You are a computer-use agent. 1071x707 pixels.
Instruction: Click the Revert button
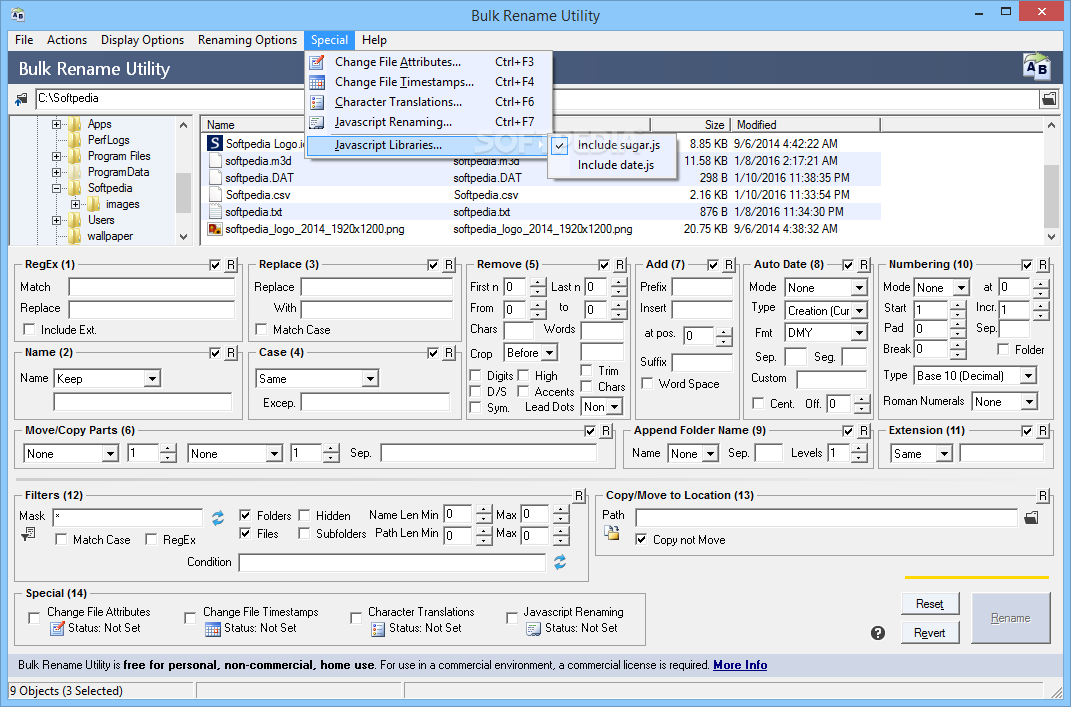(930, 633)
